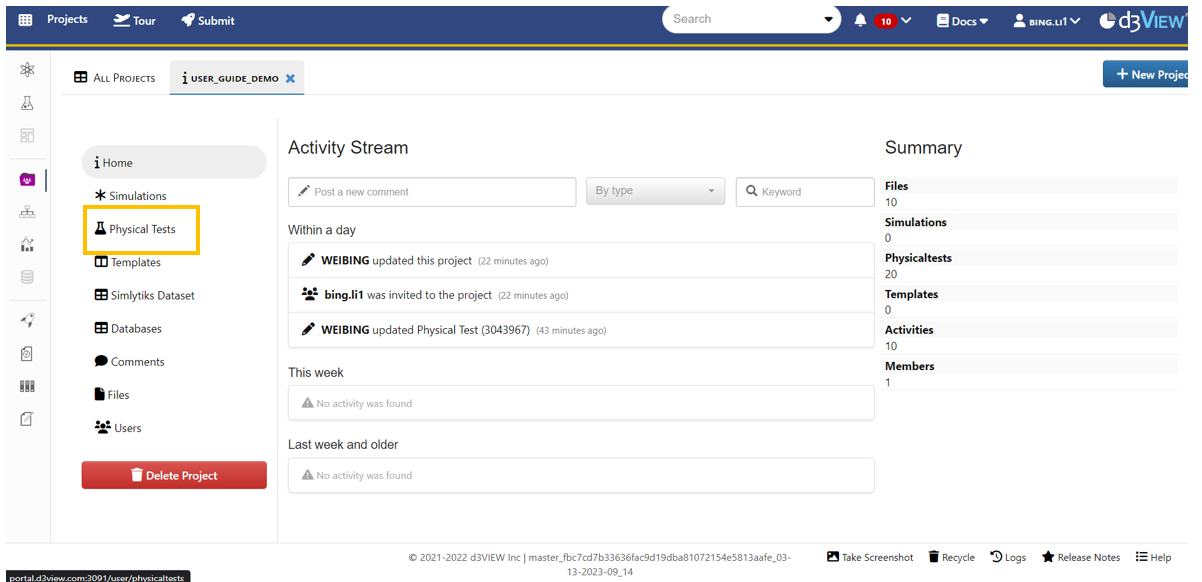Screen dimensions: 1202x582
Task: Open Physical Tests in project menu
Action: [135, 229]
